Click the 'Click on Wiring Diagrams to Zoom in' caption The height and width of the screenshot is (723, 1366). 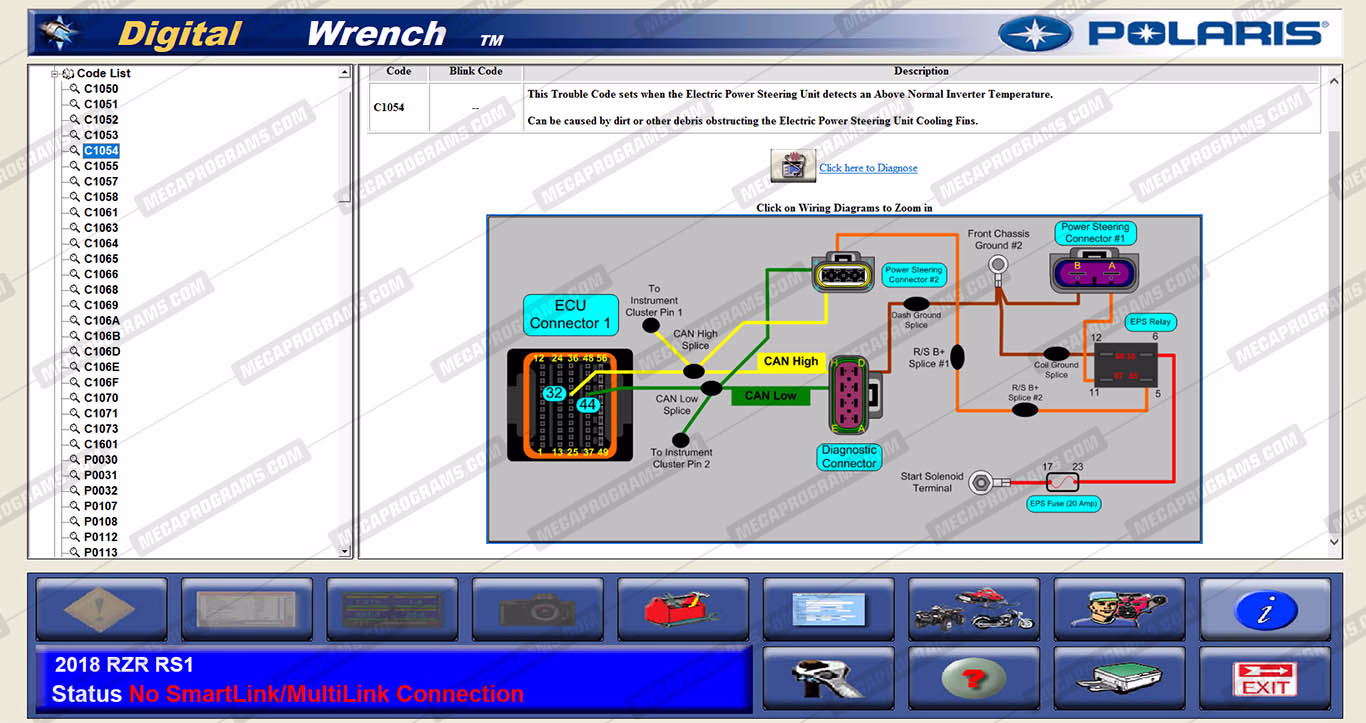tap(844, 208)
